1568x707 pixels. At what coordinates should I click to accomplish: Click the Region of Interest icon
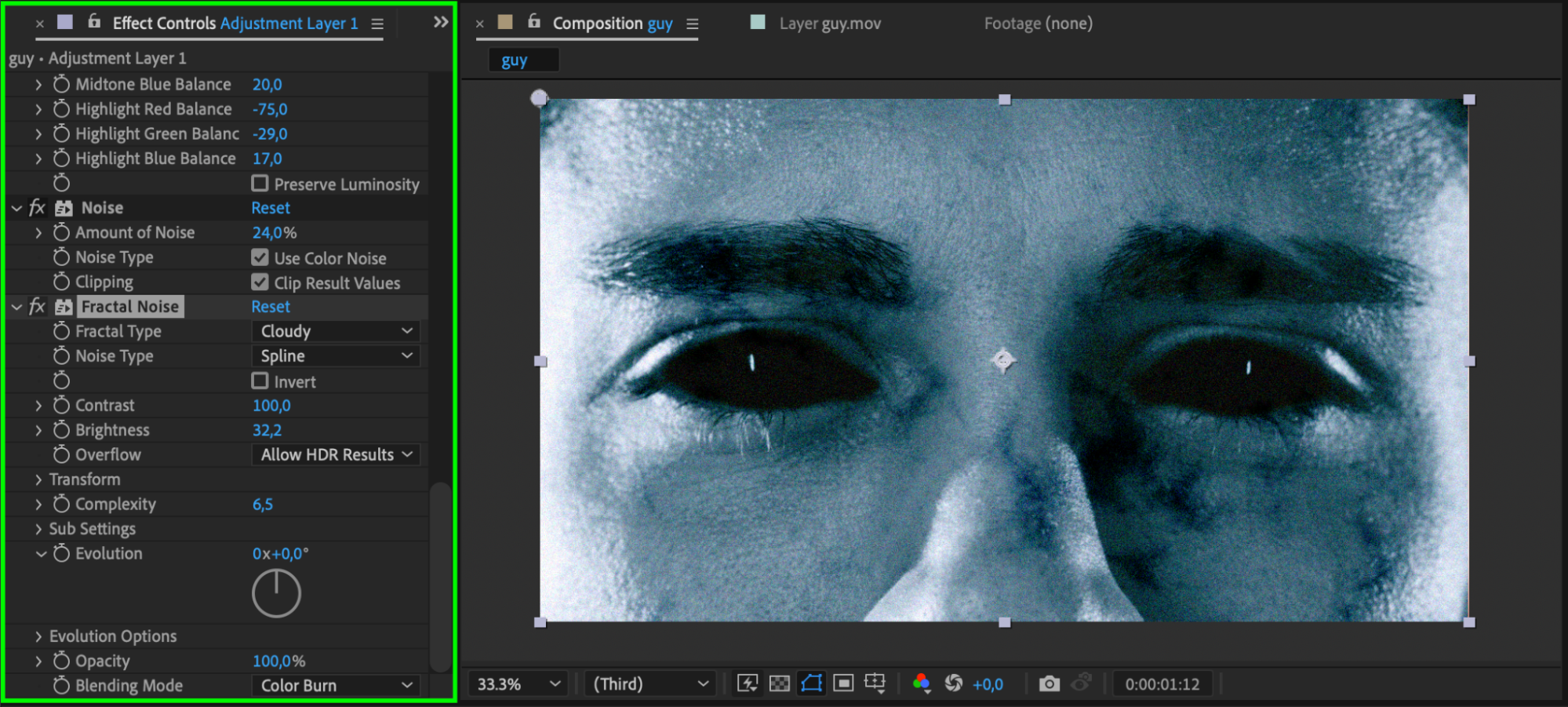click(x=843, y=683)
